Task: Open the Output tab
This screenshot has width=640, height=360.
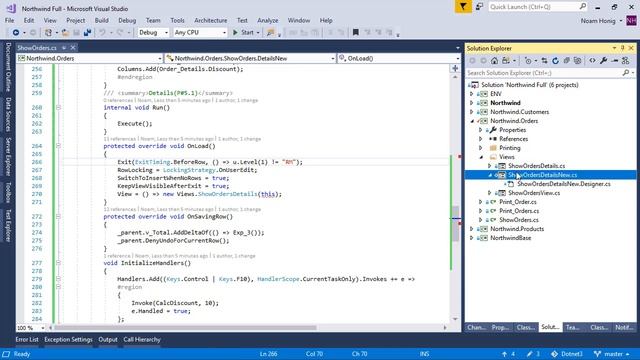Action: click(x=108, y=340)
